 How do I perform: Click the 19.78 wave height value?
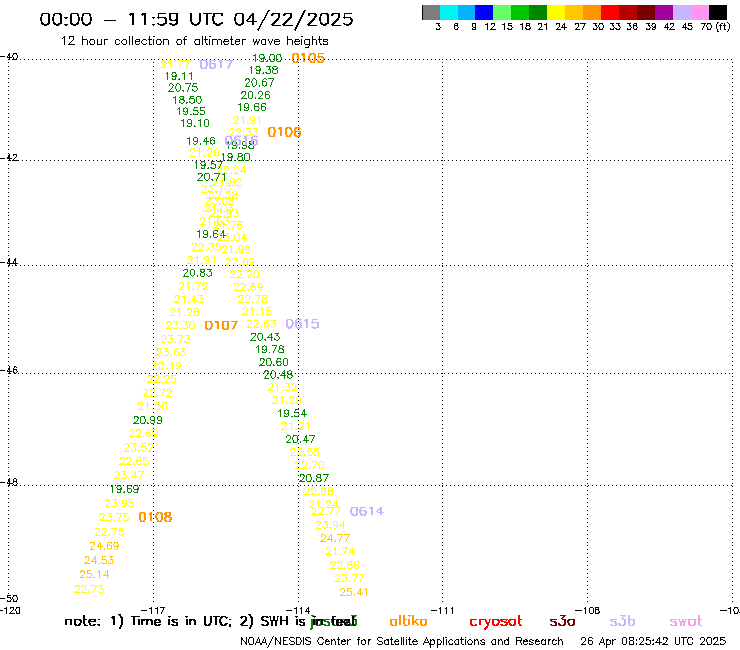point(270,349)
